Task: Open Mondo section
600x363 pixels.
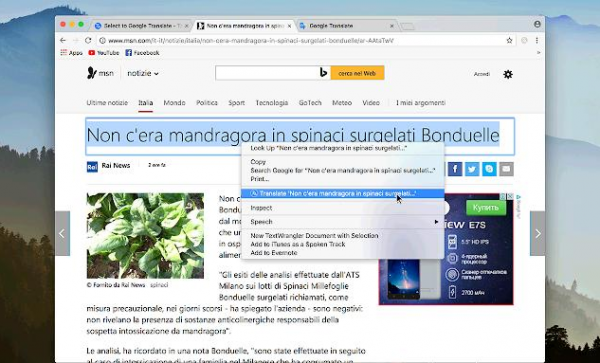Action: [174, 103]
